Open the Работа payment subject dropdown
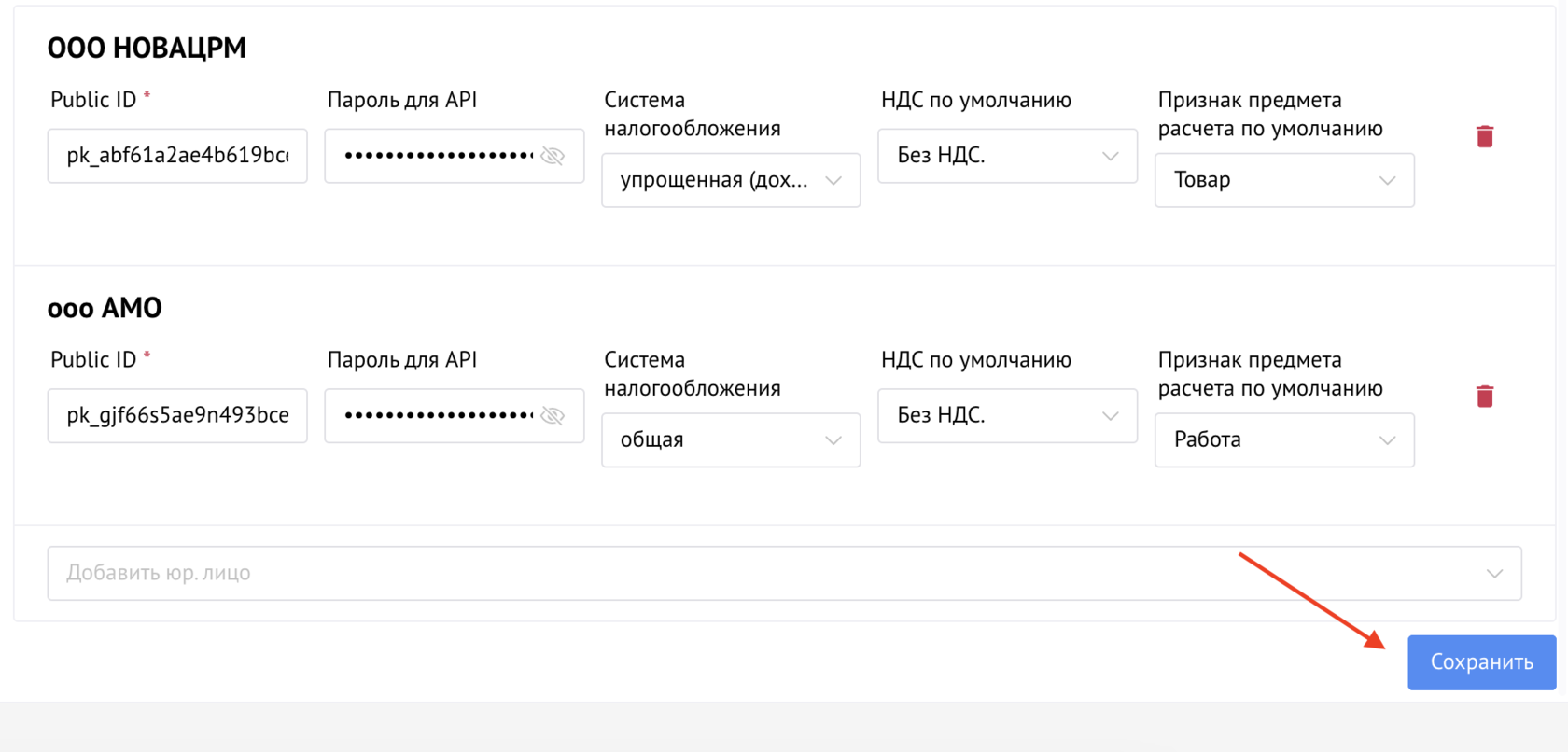The image size is (1568, 752). click(1283, 440)
